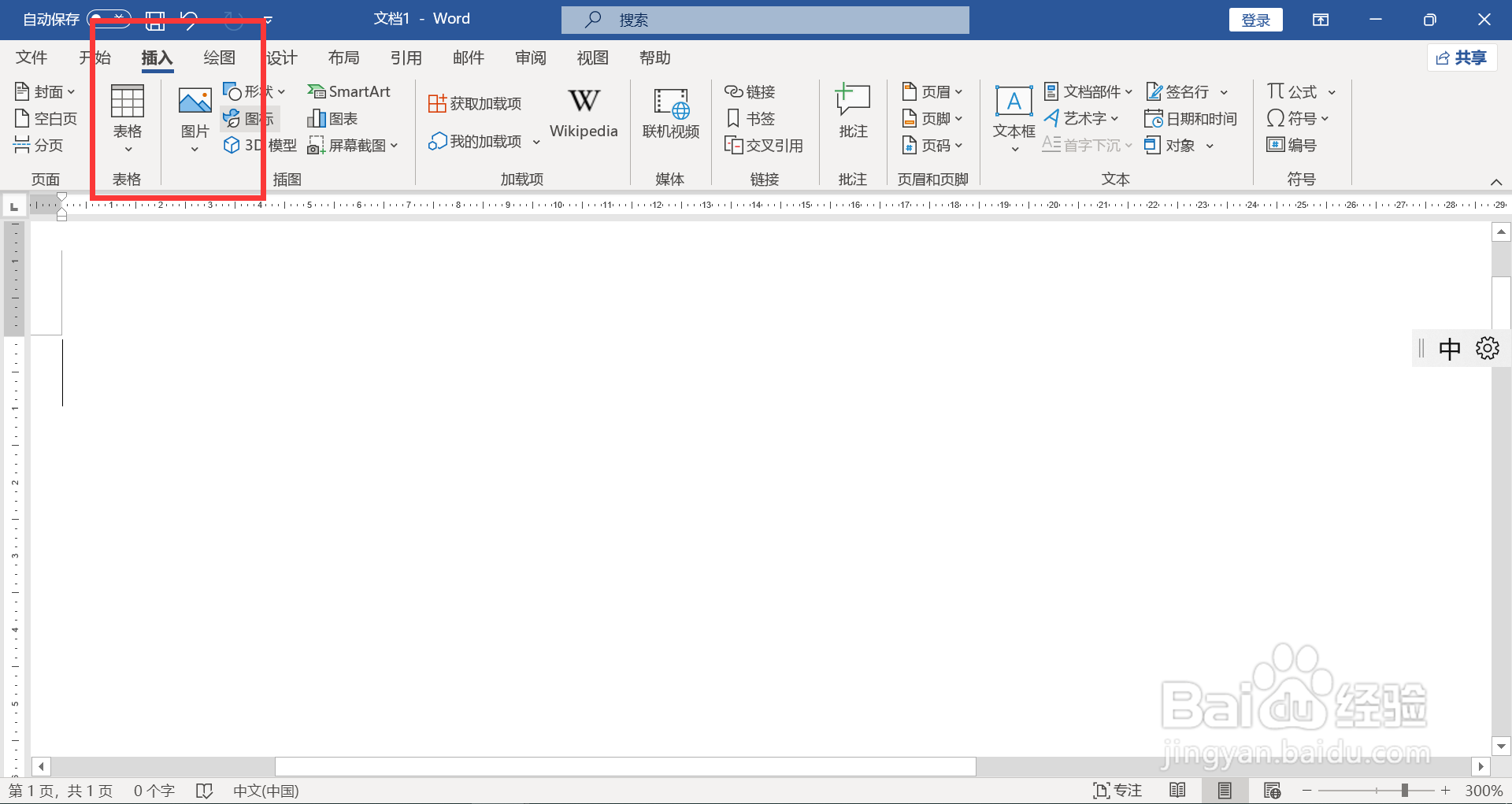
Task: Open the spelling proofing status icon
Action: point(204,791)
